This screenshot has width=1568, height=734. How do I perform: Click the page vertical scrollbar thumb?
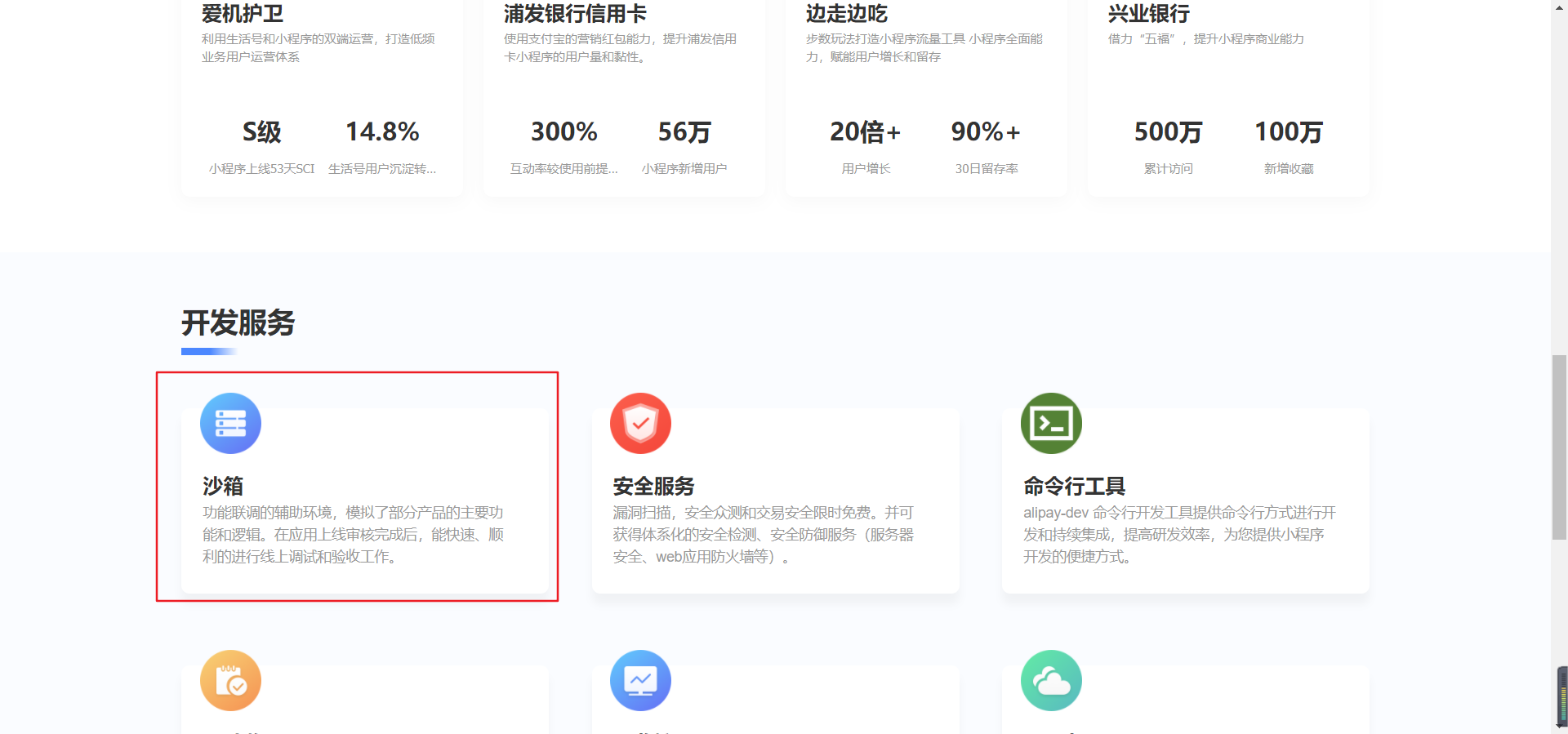pyautogui.click(x=1559, y=447)
